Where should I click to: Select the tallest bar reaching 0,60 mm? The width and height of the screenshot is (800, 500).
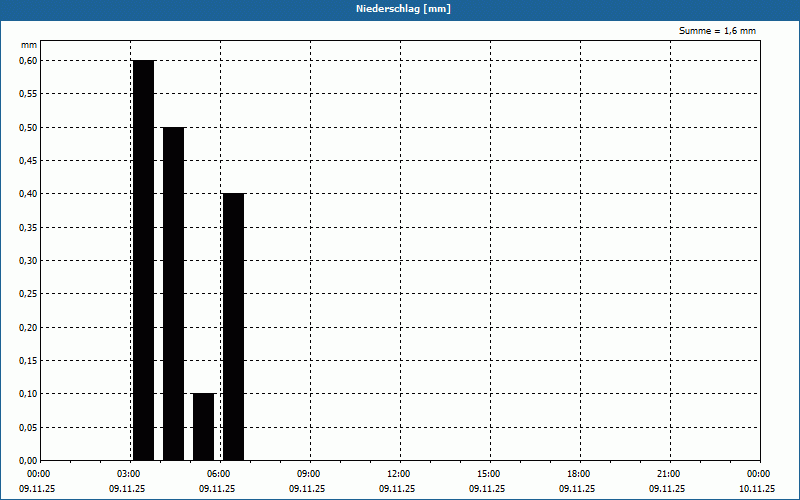(x=143, y=260)
